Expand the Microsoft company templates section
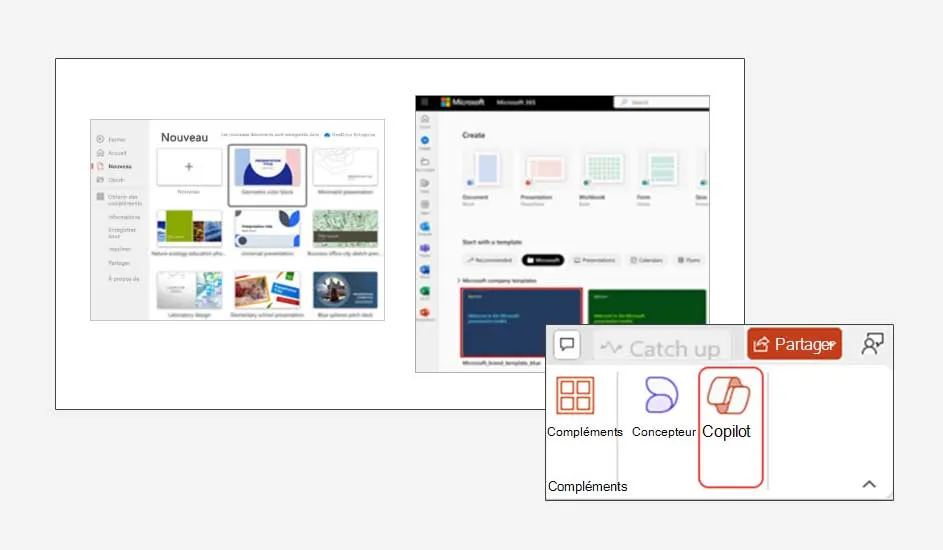This screenshot has width=943, height=550. tap(460, 281)
